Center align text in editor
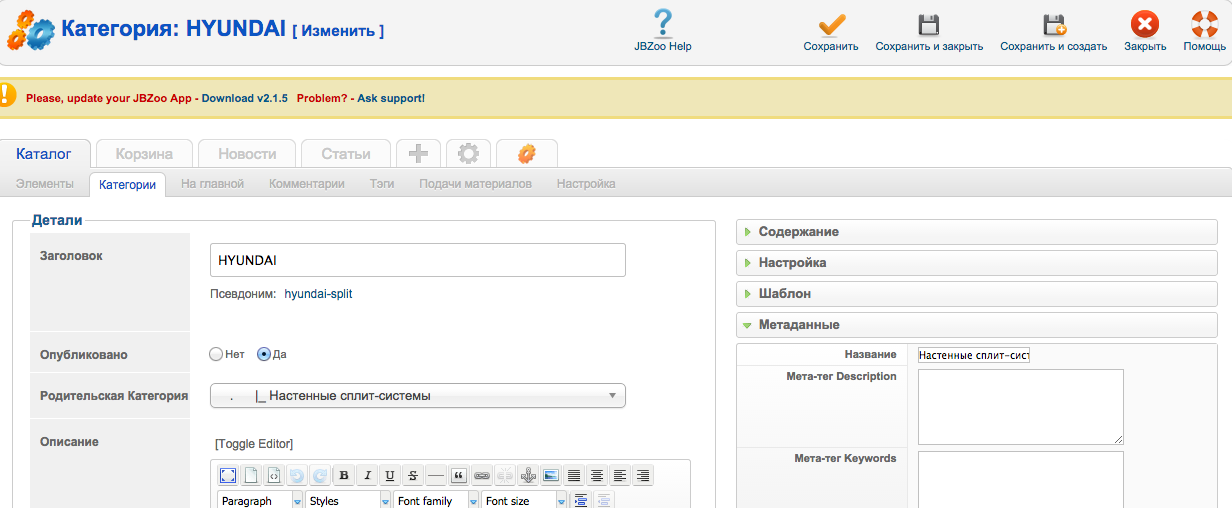 pyautogui.click(x=597, y=476)
